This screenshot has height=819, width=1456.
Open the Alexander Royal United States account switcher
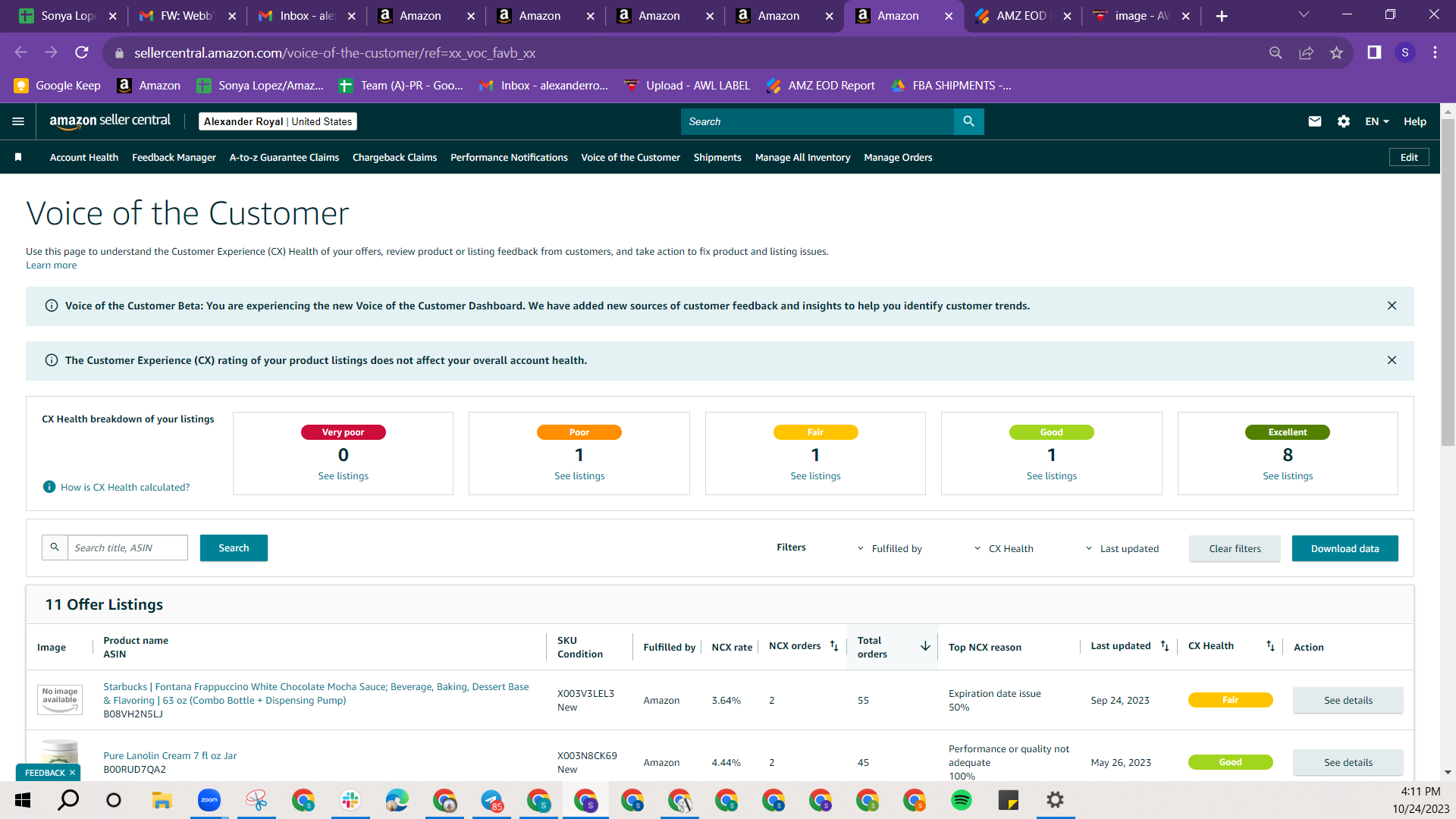click(278, 121)
